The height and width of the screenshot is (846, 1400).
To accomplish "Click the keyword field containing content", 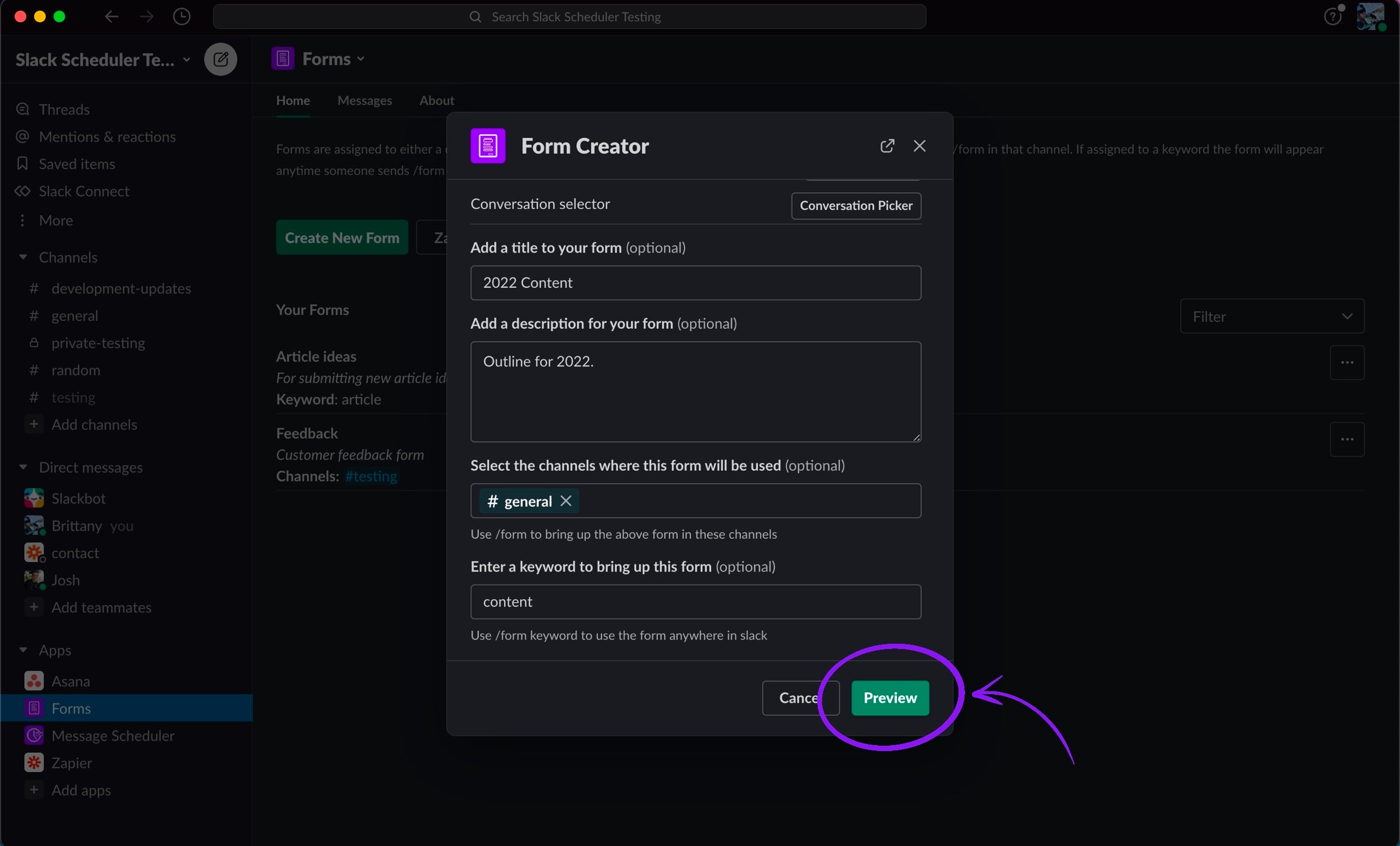I will 695,602.
